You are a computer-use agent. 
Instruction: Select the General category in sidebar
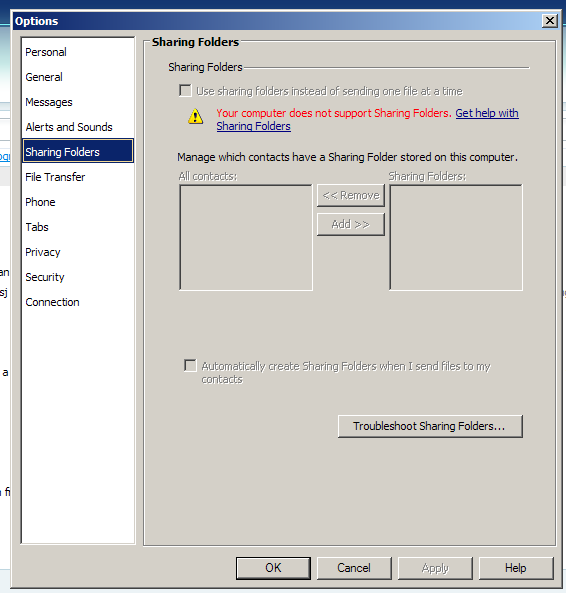tap(44, 77)
